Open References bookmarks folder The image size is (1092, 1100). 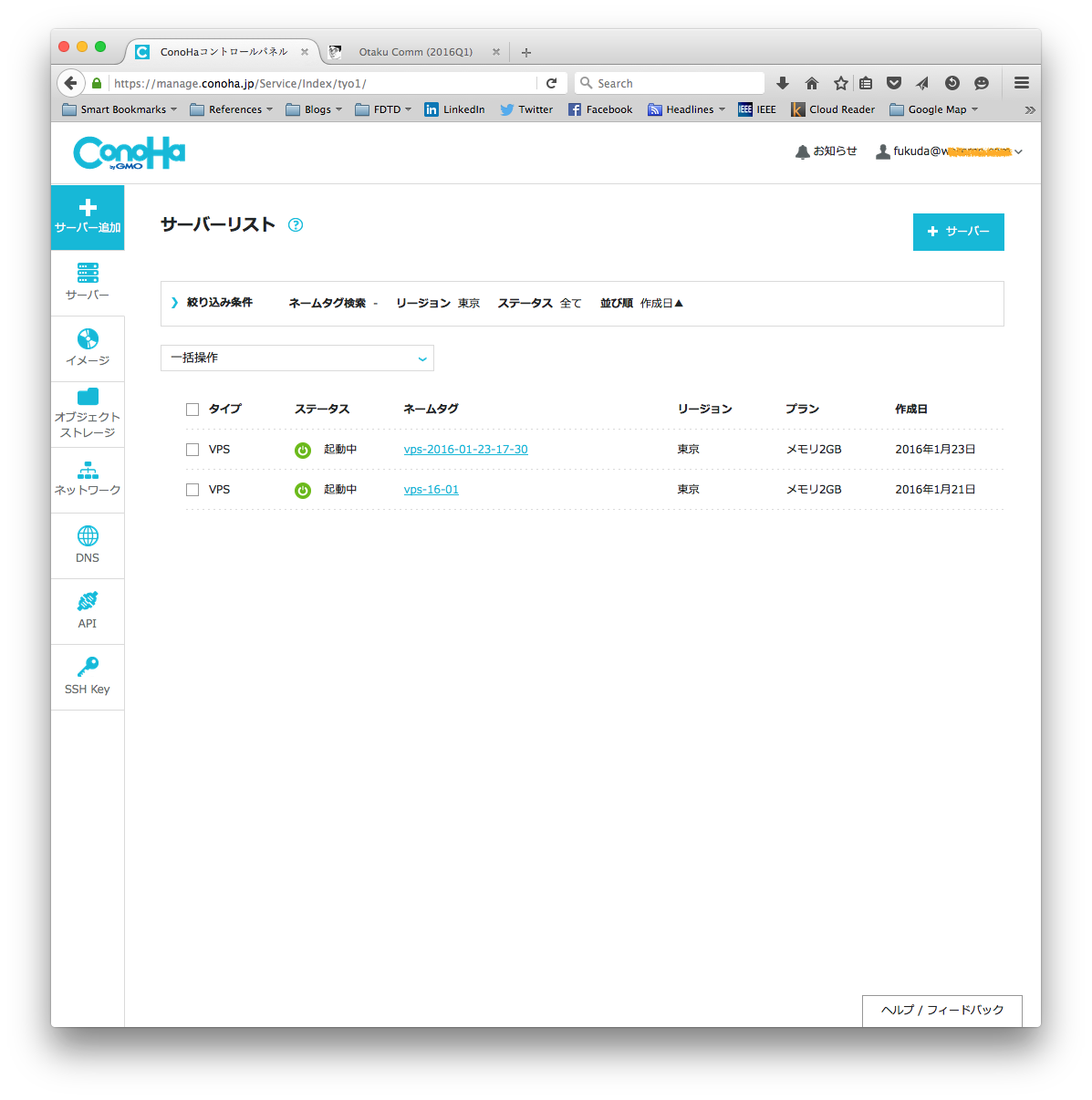coord(232,109)
